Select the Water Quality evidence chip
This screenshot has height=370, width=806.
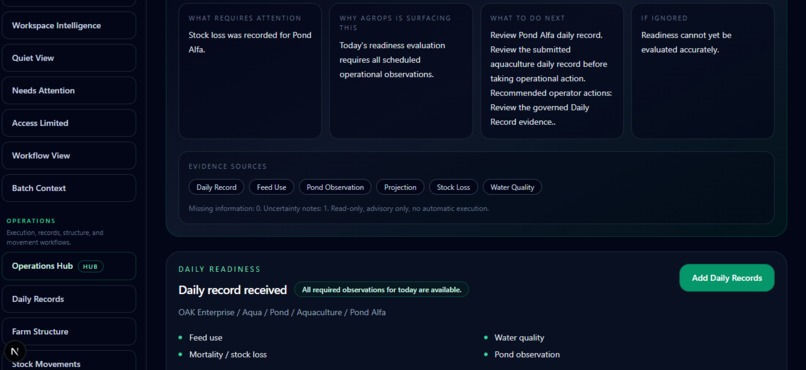pyautogui.click(x=512, y=188)
